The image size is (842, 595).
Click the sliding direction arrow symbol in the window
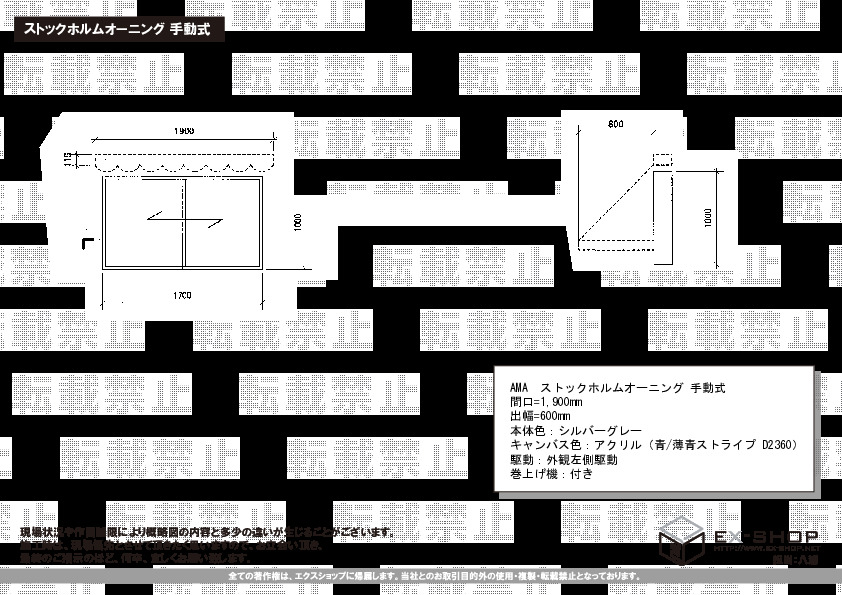click(182, 216)
